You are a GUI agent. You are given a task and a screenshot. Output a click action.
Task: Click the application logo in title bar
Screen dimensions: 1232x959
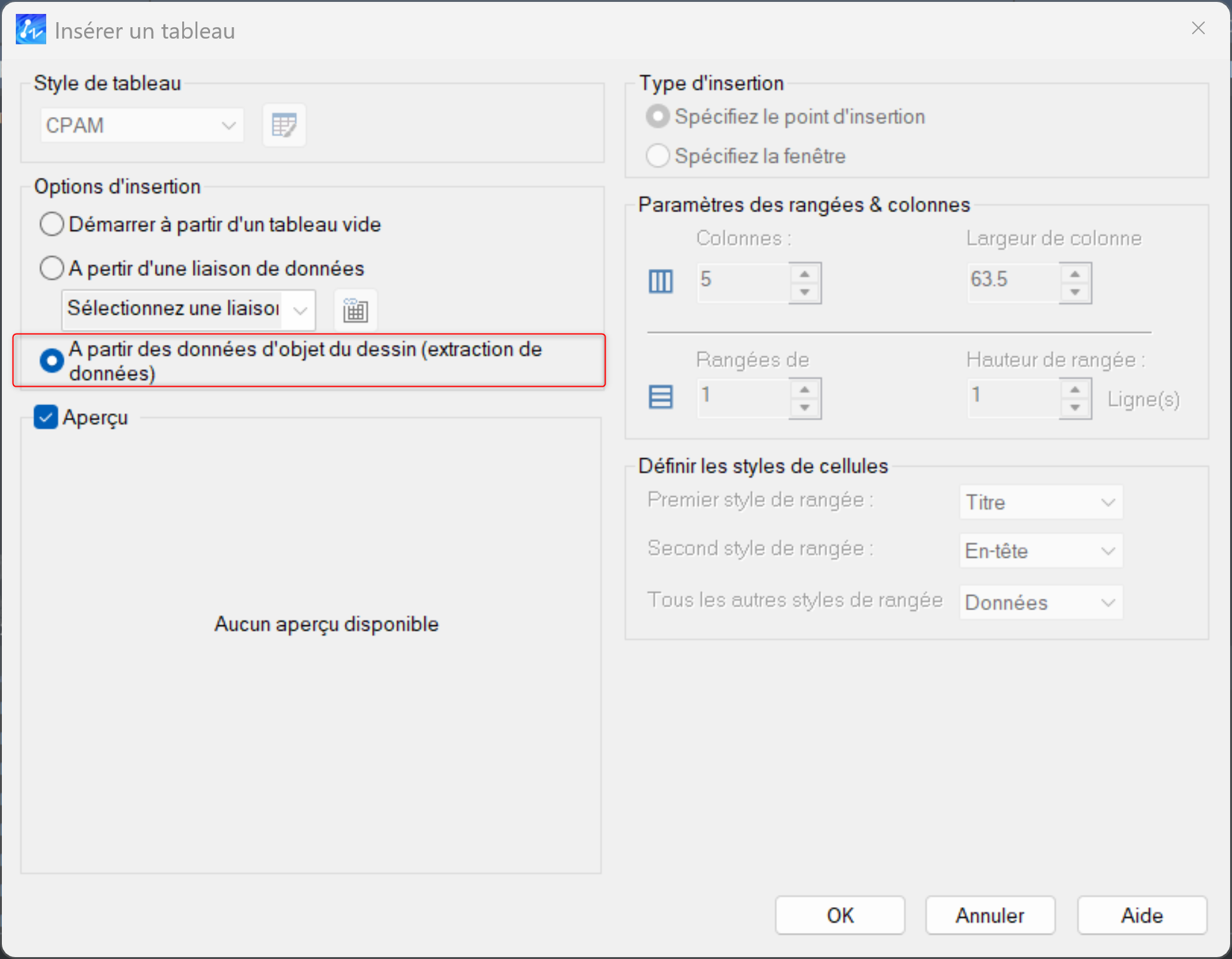(x=30, y=30)
